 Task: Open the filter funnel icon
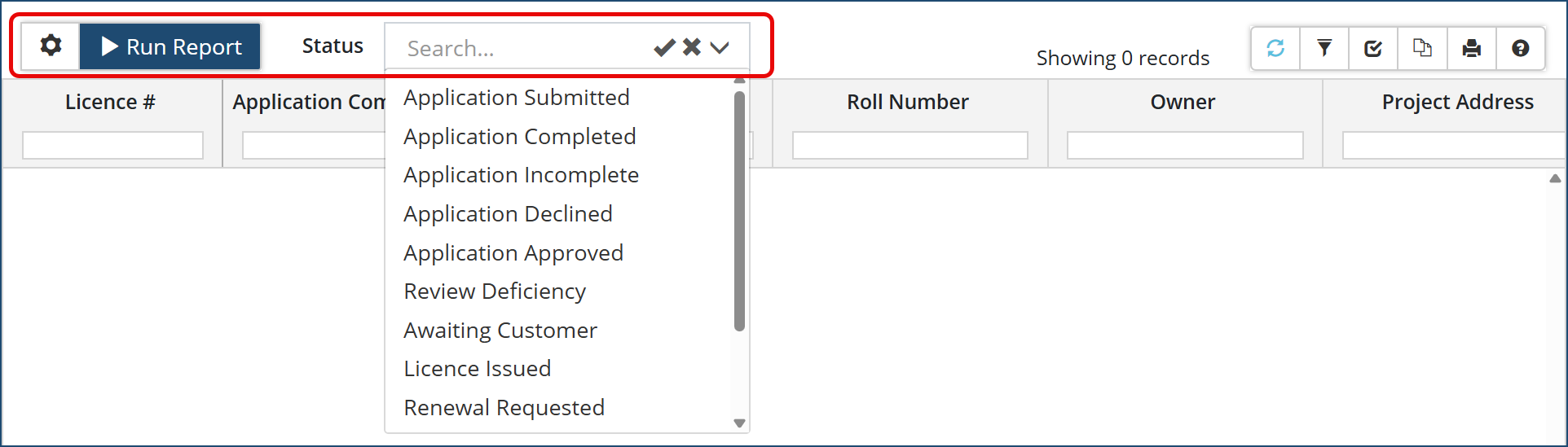tap(1324, 48)
